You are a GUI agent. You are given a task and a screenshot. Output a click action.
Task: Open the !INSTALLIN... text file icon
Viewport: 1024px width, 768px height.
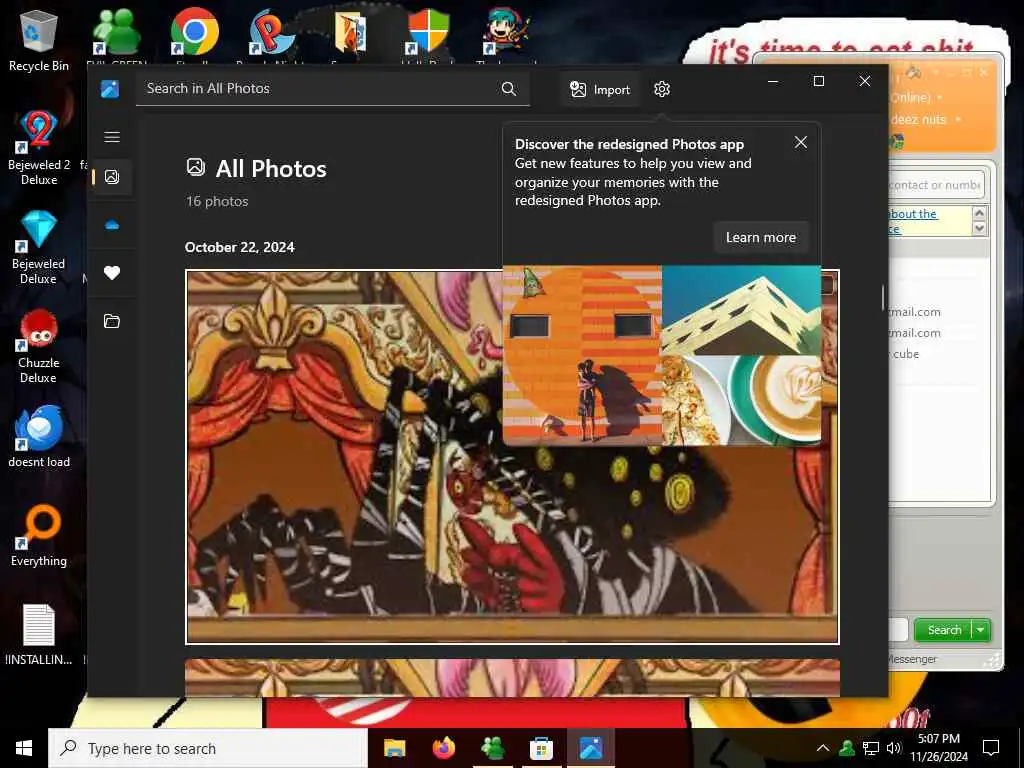click(39, 635)
